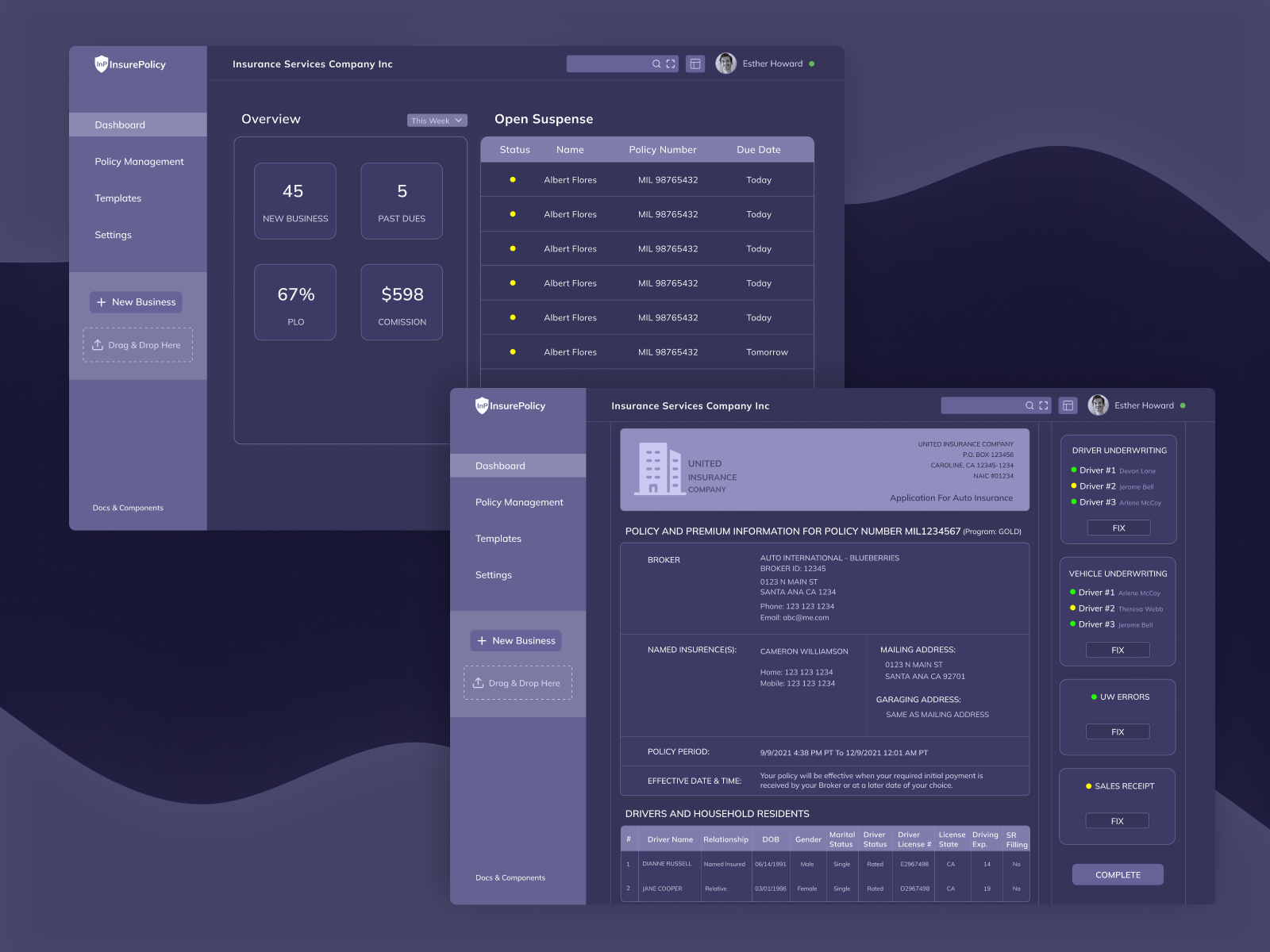The width and height of the screenshot is (1270, 952).
Task: Open Templates in the back window sidebar
Action: coord(118,198)
